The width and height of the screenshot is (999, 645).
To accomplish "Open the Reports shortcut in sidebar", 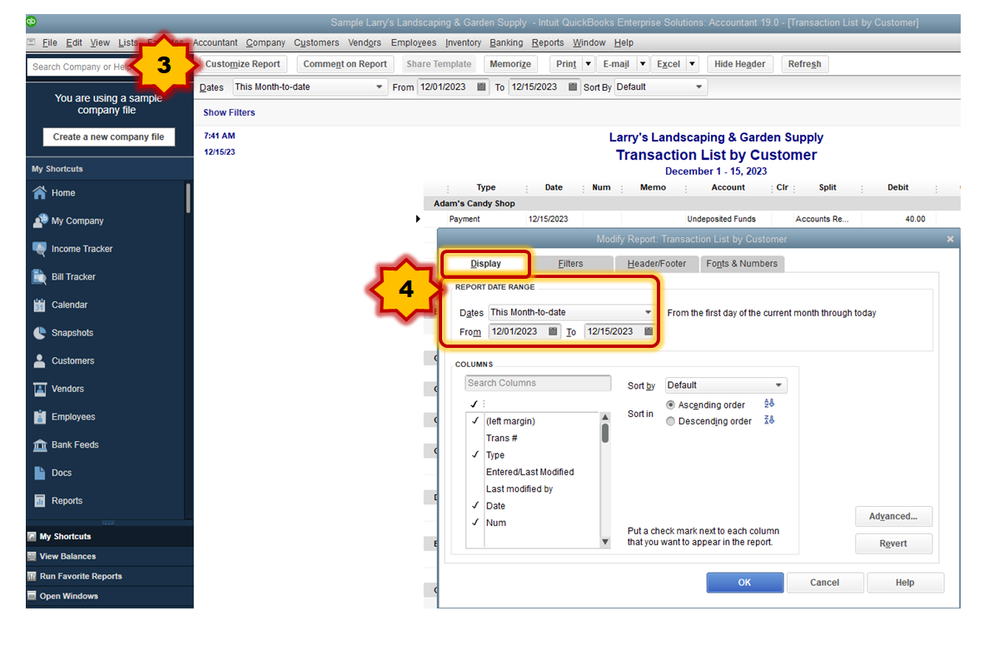I will click(66, 501).
